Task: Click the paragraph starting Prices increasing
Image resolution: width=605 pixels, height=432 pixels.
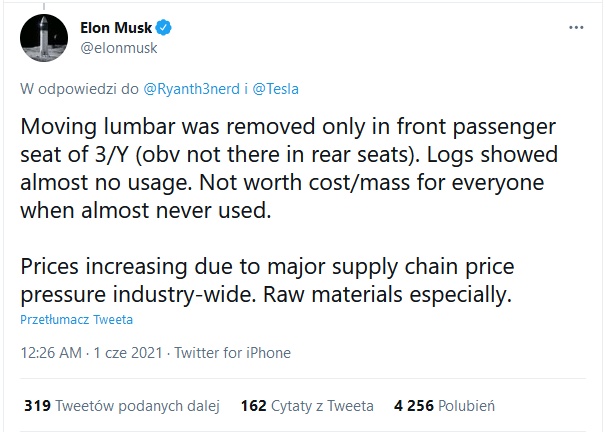Action: tap(267, 280)
